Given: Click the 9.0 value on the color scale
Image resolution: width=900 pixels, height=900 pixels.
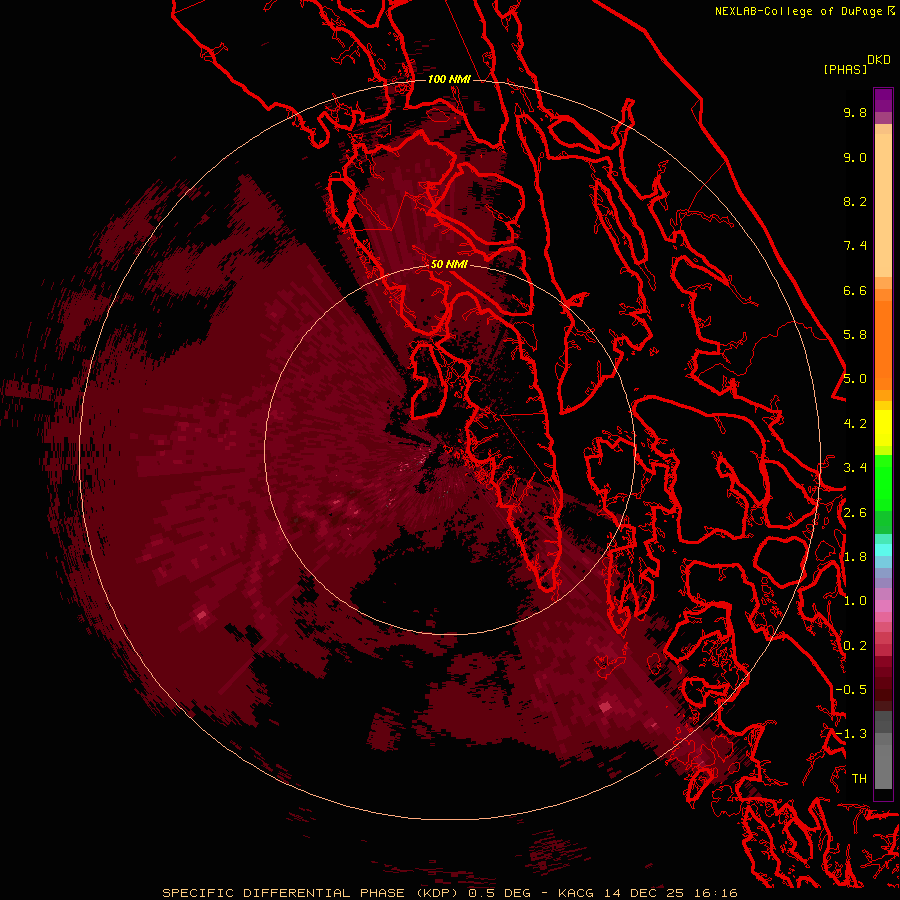Looking at the screenshot, I should click(x=855, y=157).
